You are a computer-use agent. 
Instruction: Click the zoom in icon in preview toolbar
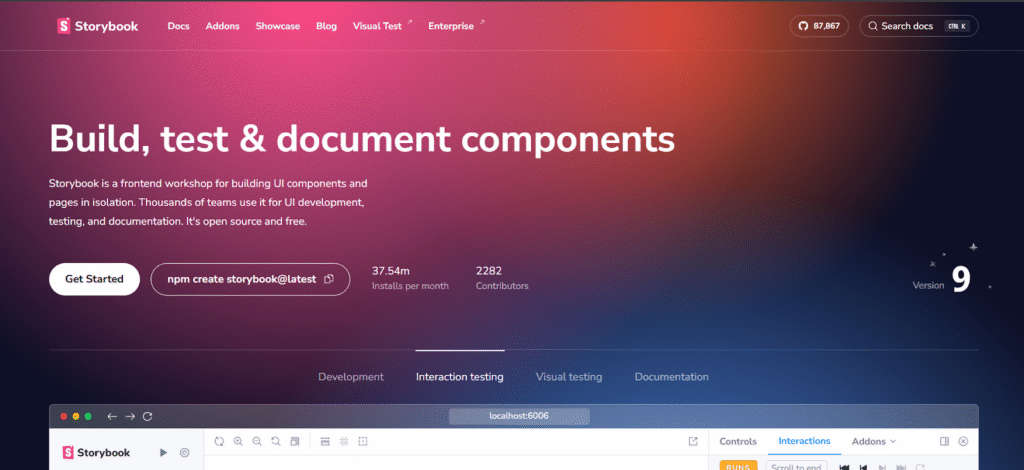(x=238, y=441)
